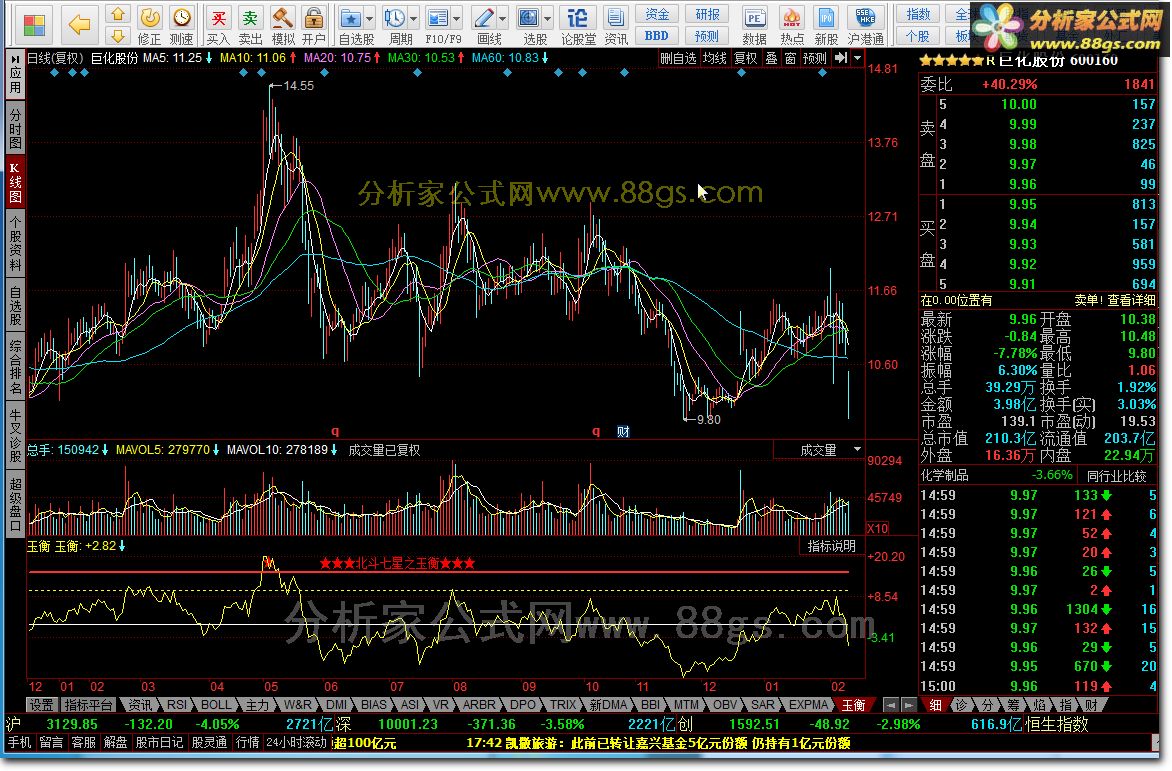
Task: Switch to K线图 sidebar tab
Action: [x=15, y=182]
